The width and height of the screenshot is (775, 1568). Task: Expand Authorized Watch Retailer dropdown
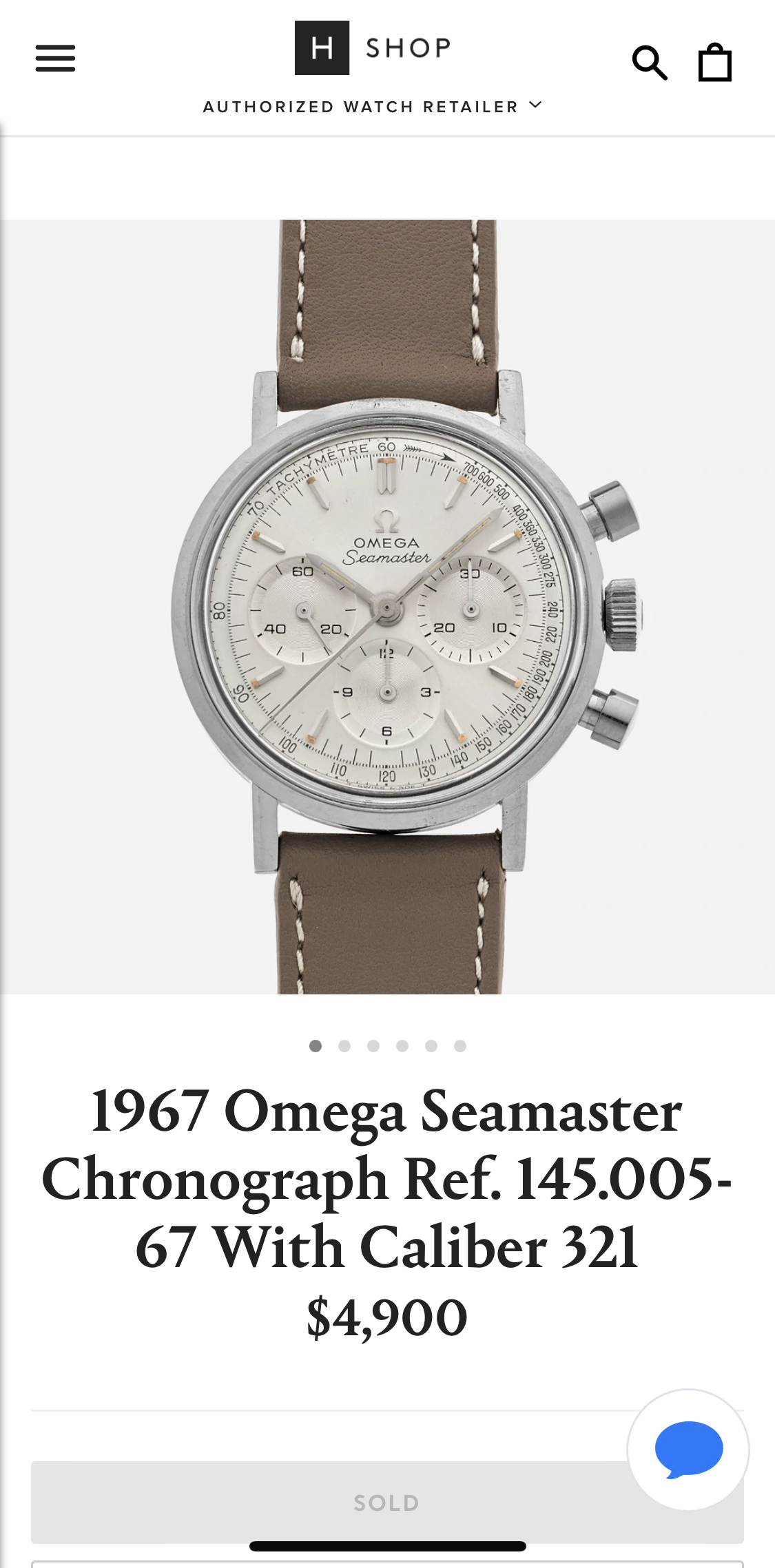click(x=373, y=107)
